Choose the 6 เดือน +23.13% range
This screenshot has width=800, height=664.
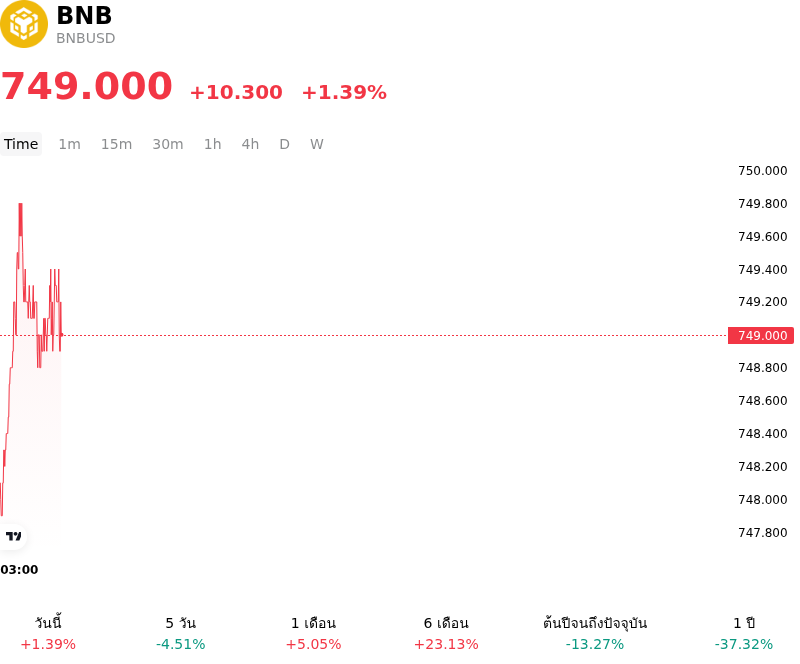tap(446, 633)
